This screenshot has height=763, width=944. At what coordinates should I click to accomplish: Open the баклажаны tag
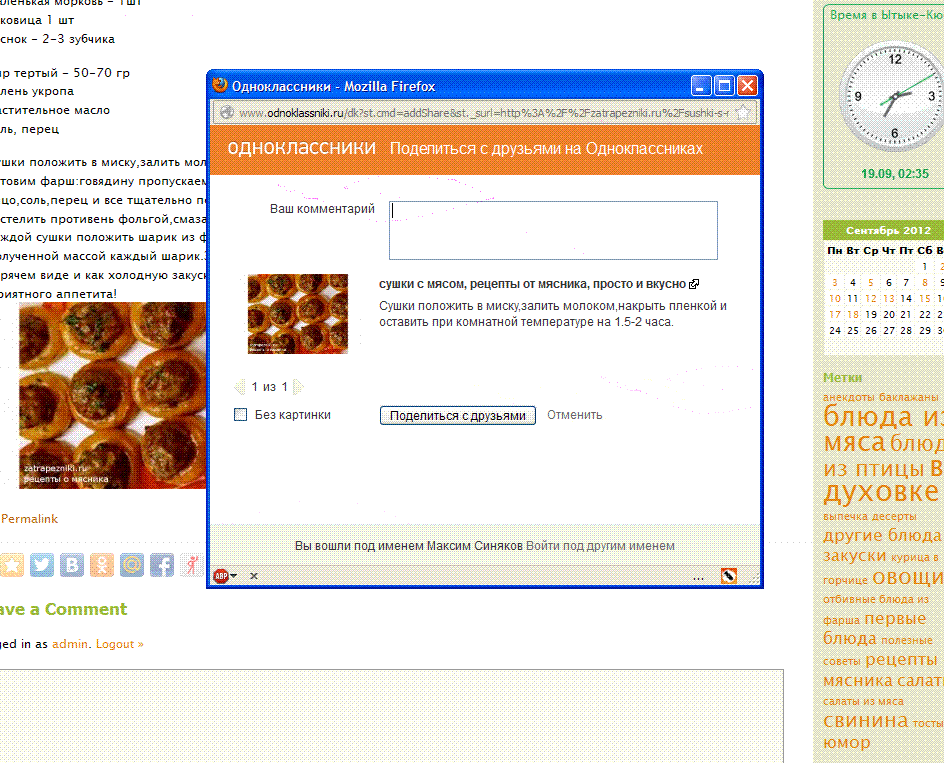tap(908, 397)
